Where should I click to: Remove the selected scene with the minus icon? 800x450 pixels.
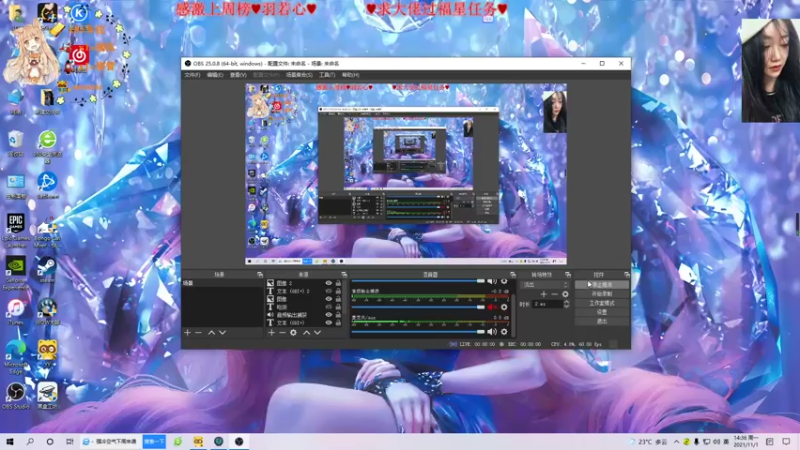[198, 333]
